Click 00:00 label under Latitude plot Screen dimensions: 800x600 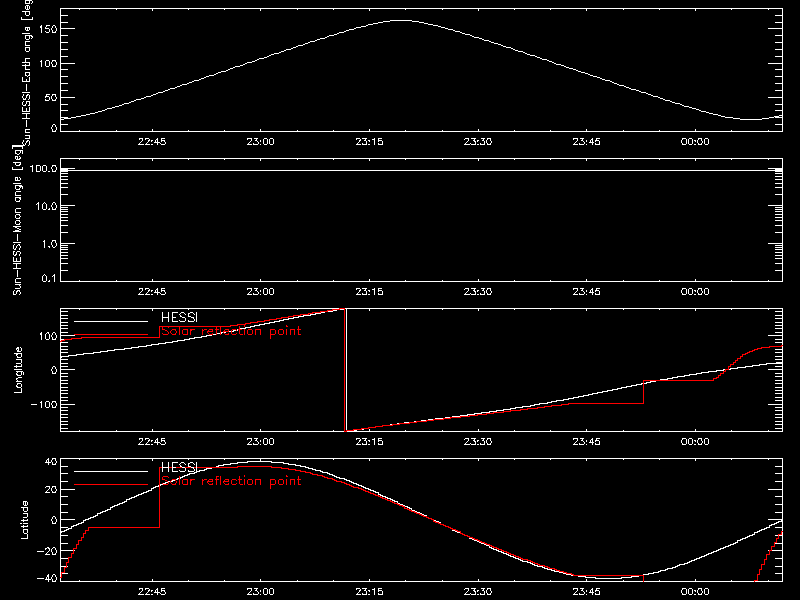click(695, 592)
